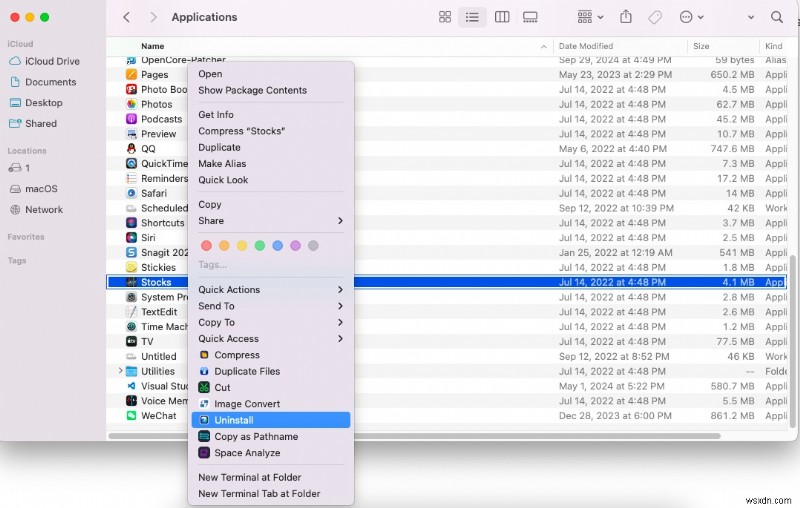Screen dimensions: 800x508
Task: Apply the red tag color
Action: (x=206, y=246)
